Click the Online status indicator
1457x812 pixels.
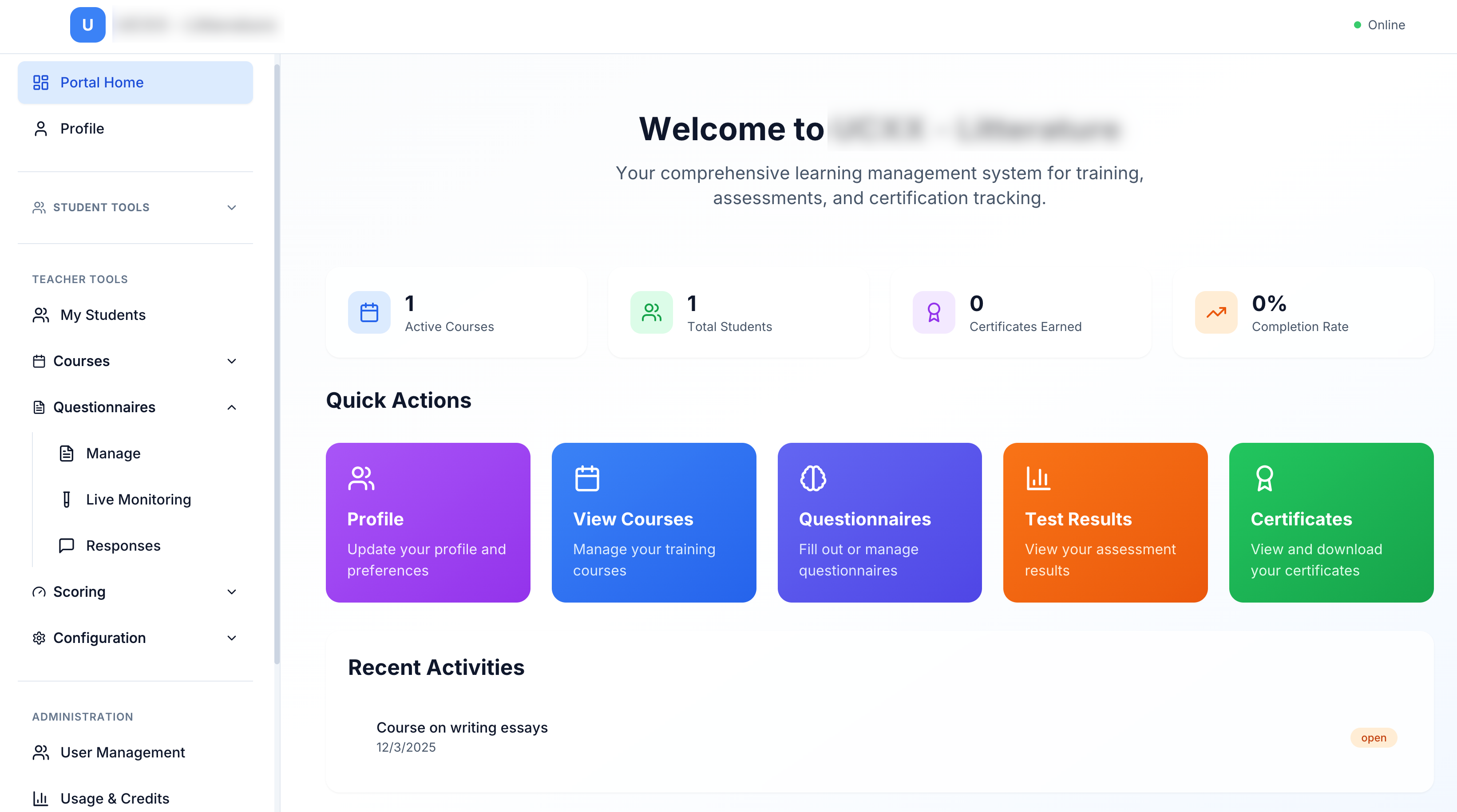click(1379, 24)
